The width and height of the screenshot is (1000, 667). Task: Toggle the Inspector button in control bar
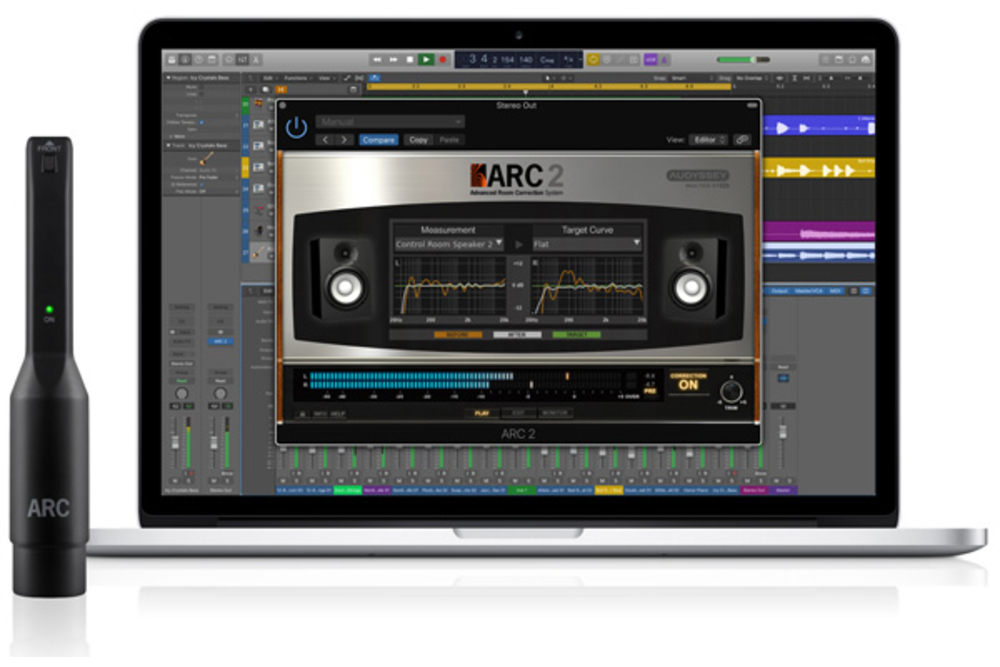pos(185,59)
